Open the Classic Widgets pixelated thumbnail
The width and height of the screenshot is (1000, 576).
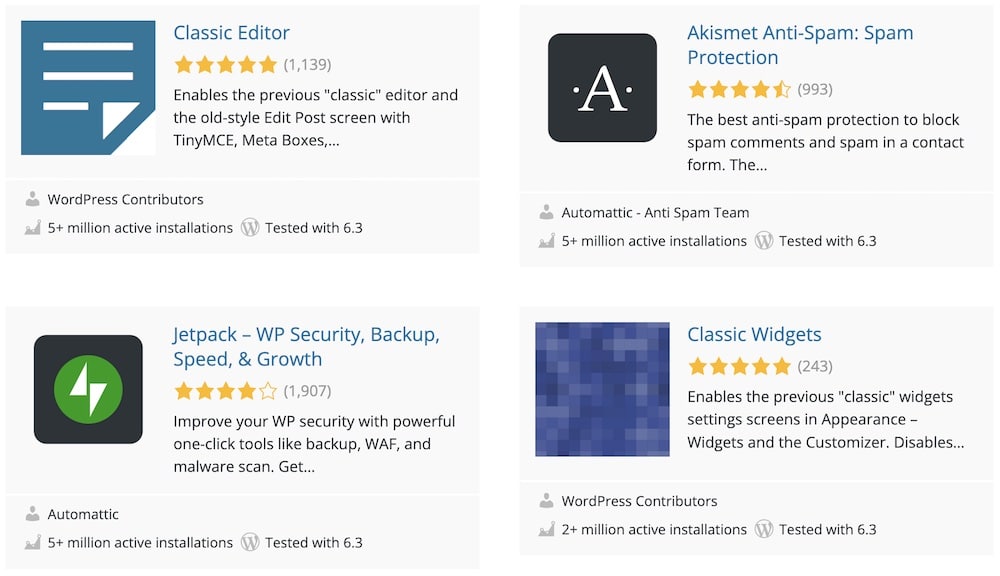(602, 389)
